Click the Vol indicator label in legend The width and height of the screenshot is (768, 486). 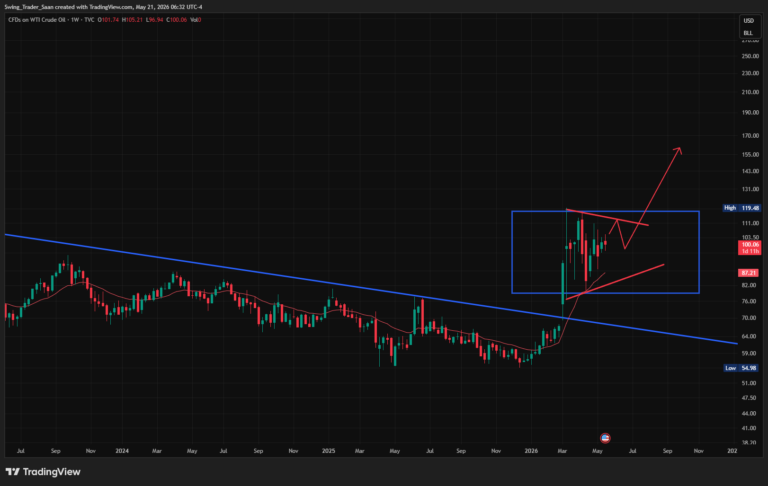[x=195, y=20]
